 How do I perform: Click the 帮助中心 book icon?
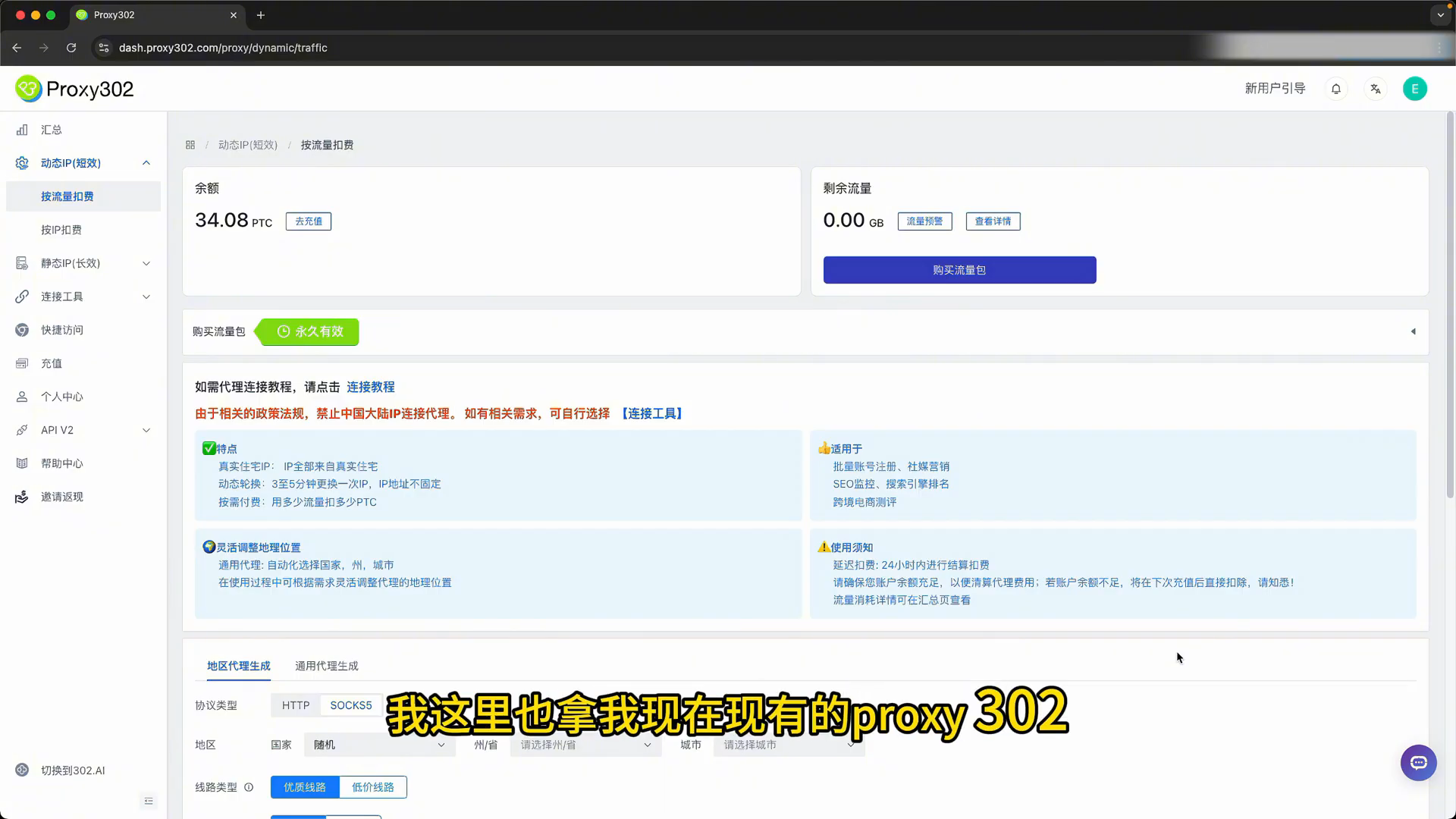click(x=22, y=463)
